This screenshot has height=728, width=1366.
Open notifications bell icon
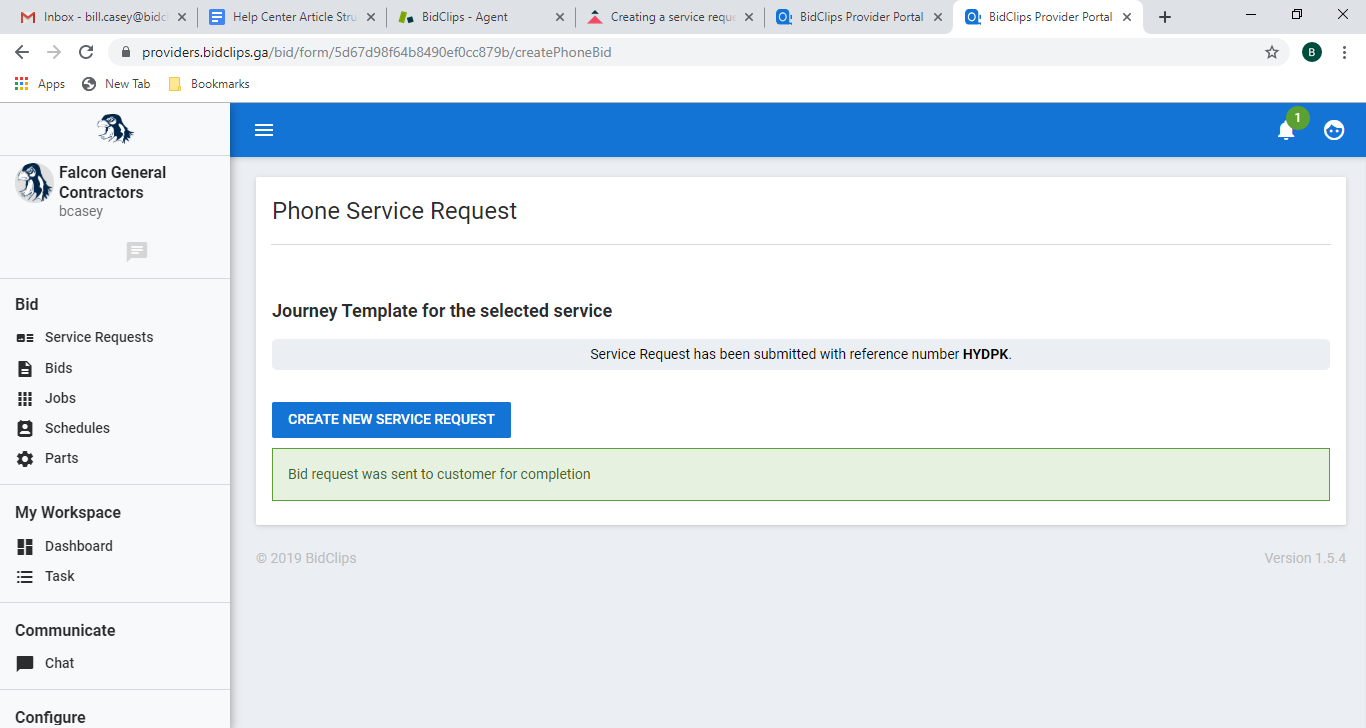coord(1286,130)
